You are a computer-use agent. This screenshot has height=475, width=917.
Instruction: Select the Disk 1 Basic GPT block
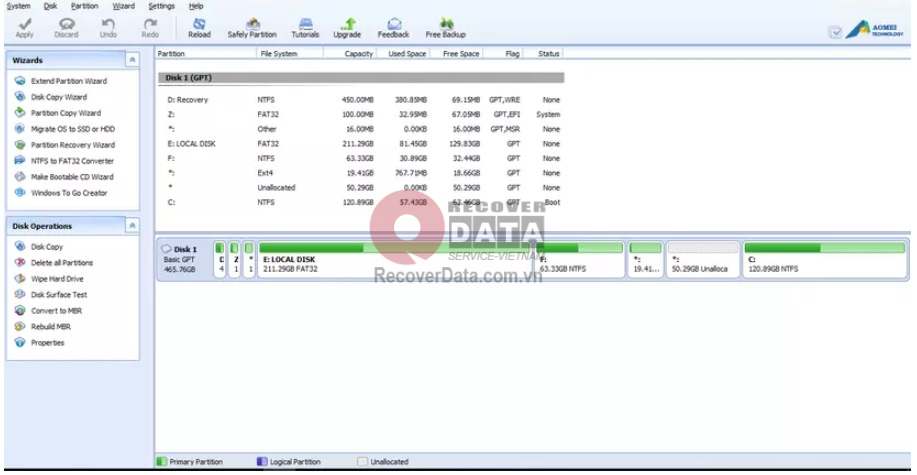pyautogui.click(x=184, y=260)
